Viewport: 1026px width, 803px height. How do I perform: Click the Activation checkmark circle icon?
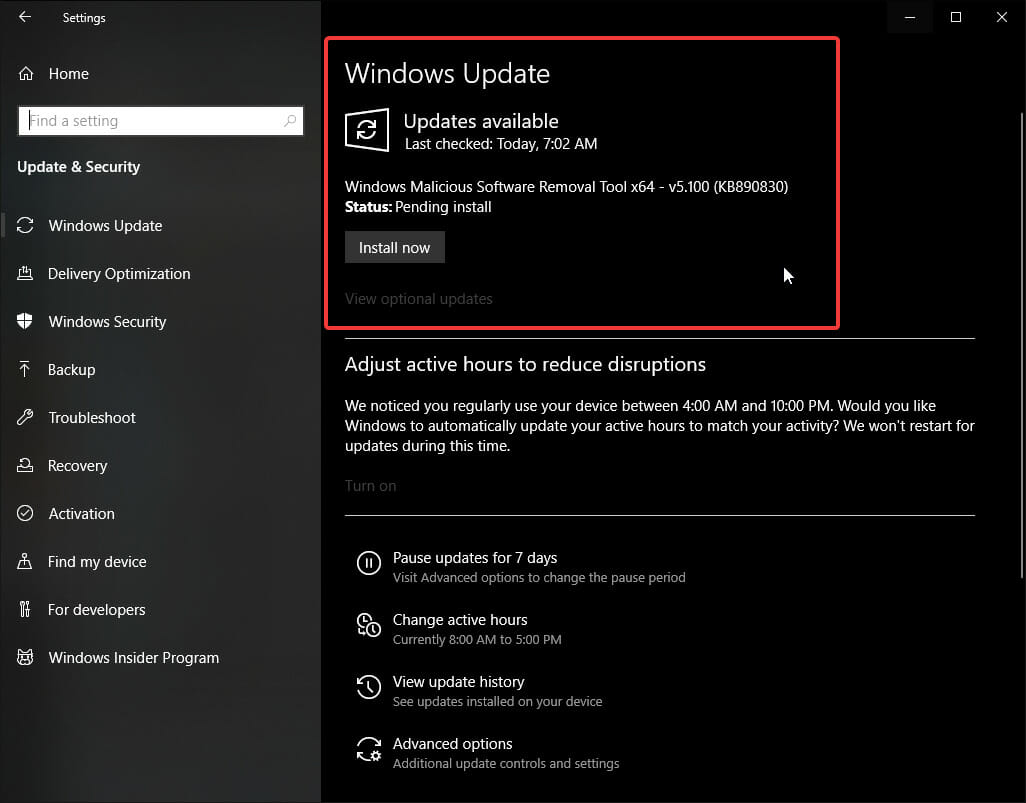click(25, 514)
